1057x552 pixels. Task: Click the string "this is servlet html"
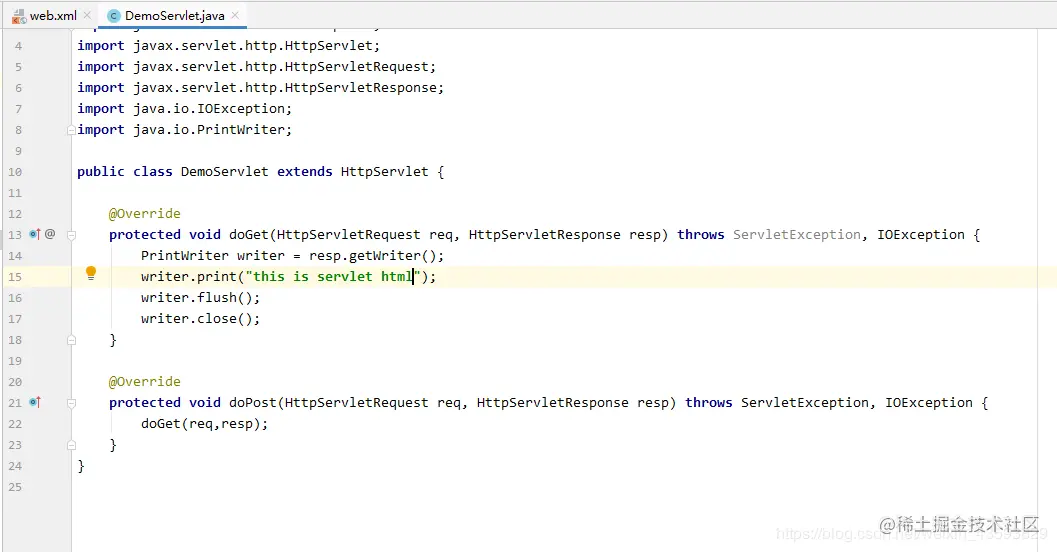click(x=333, y=276)
